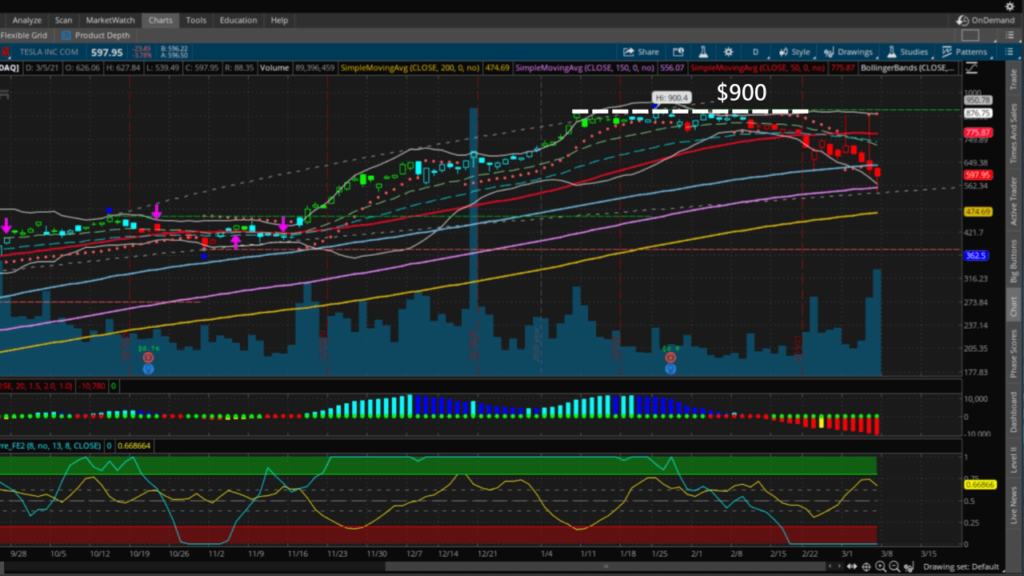
Task: Open the Dashboard side tab
Action: point(1014,414)
